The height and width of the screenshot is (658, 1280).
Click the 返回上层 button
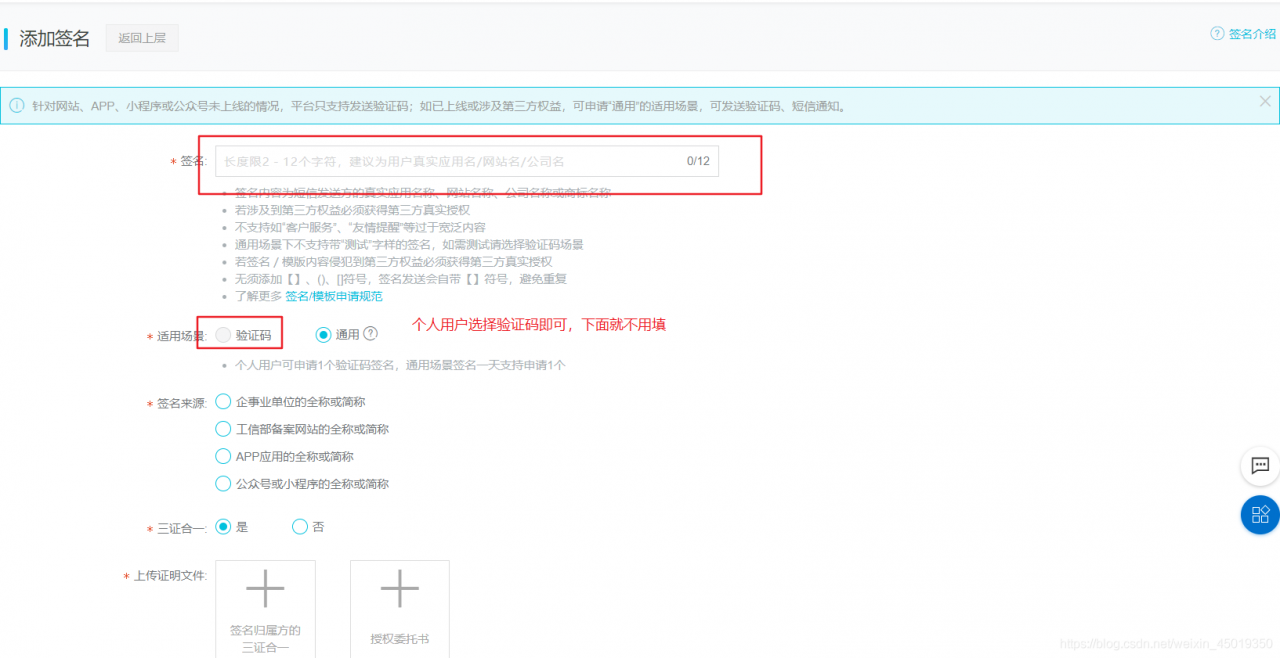click(x=141, y=37)
